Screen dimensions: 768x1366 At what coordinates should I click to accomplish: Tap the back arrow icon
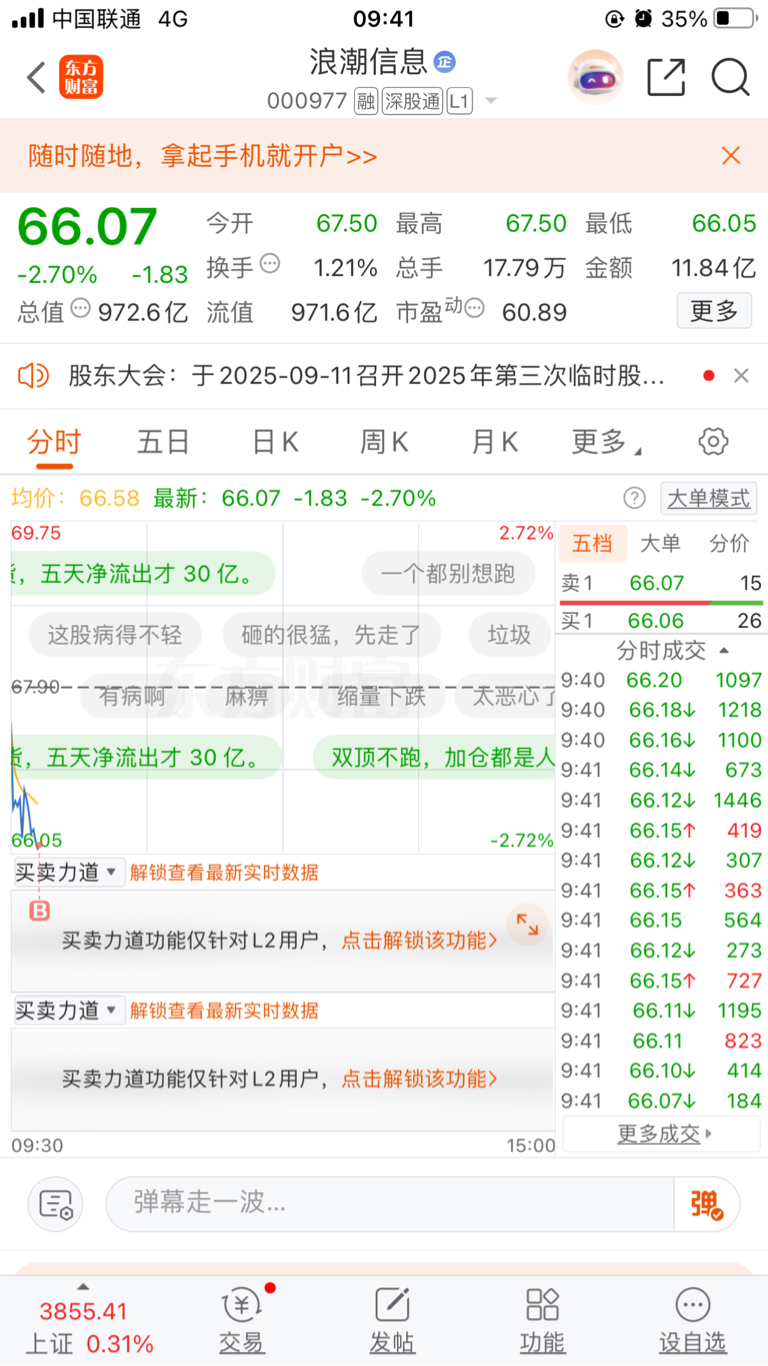coord(36,77)
